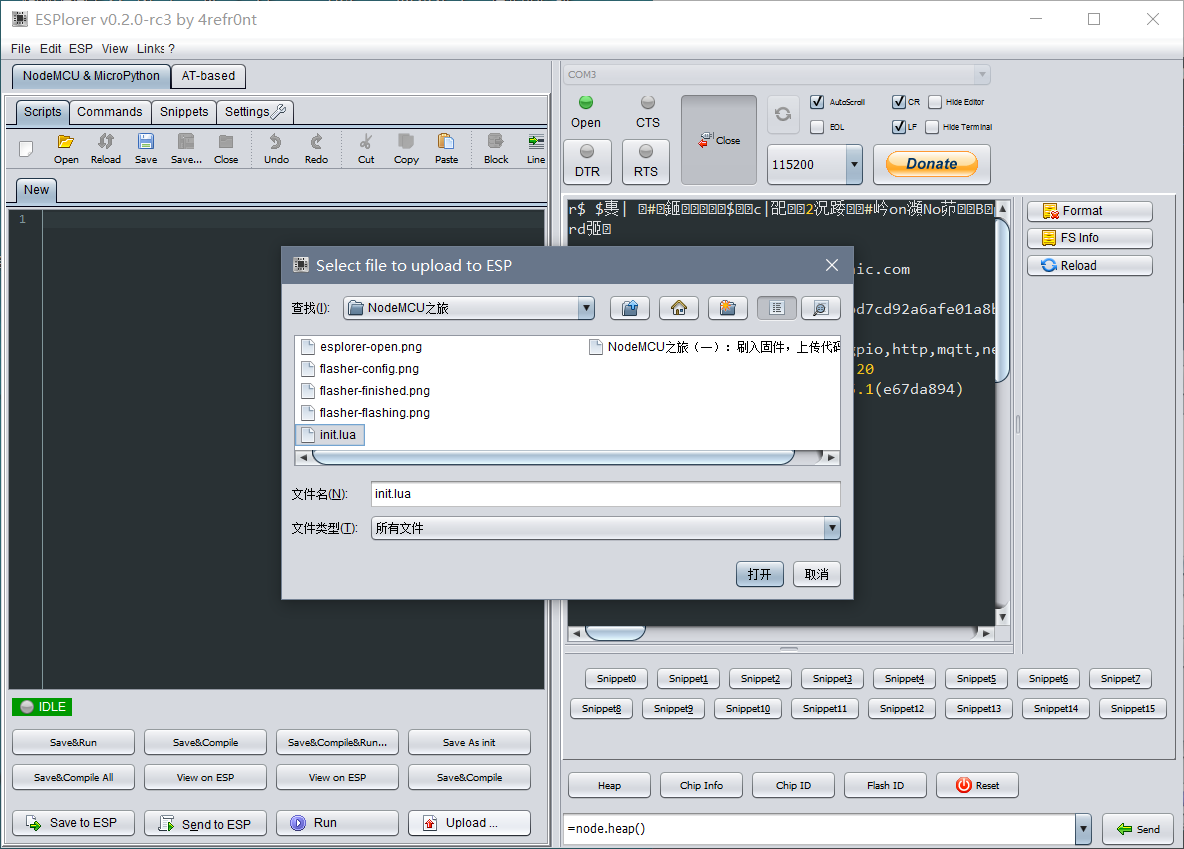Open the baud rate 115200 dropdown
Image resolution: width=1184 pixels, height=849 pixels.
point(853,164)
